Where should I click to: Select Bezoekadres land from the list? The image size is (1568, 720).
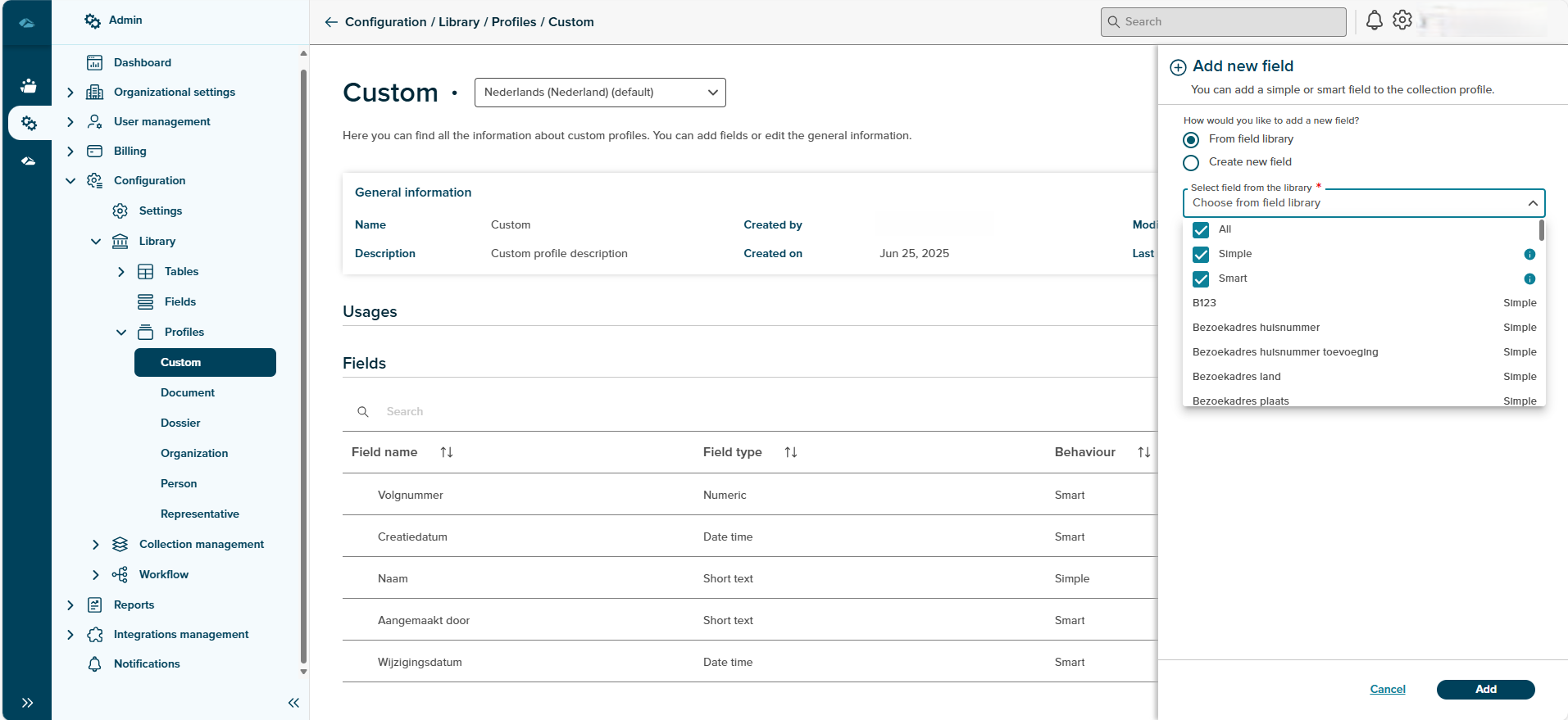pyautogui.click(x=1236, y=377)
